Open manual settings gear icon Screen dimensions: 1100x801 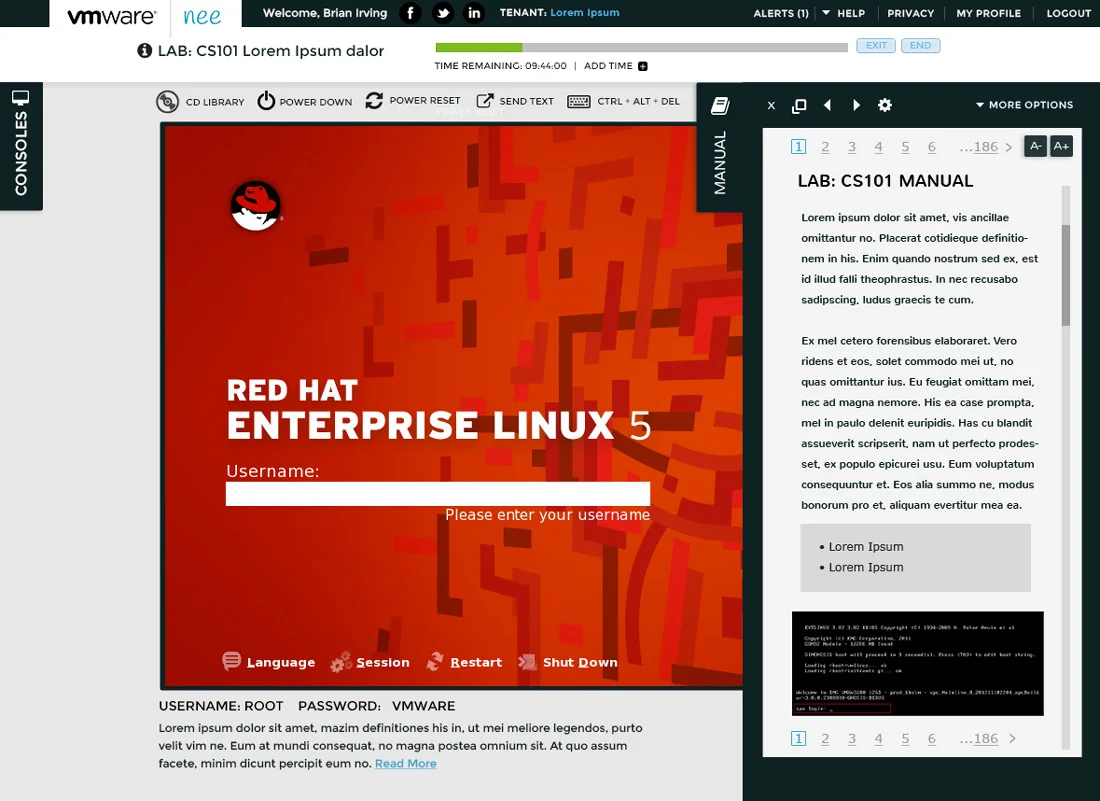[885, 105]
